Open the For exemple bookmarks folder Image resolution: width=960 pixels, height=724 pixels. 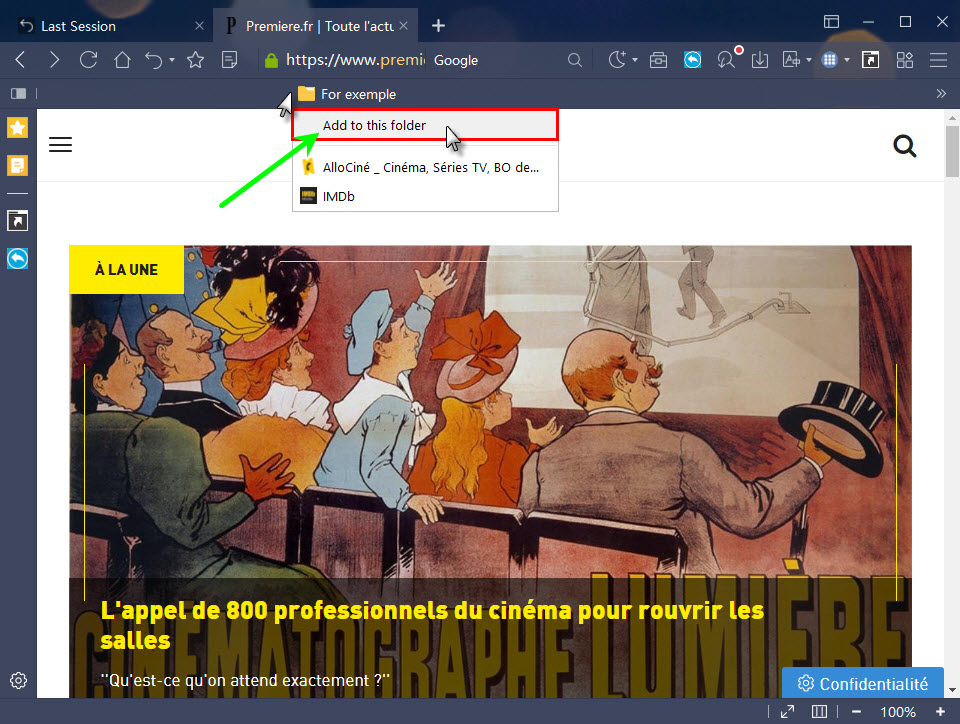(347, 94)
